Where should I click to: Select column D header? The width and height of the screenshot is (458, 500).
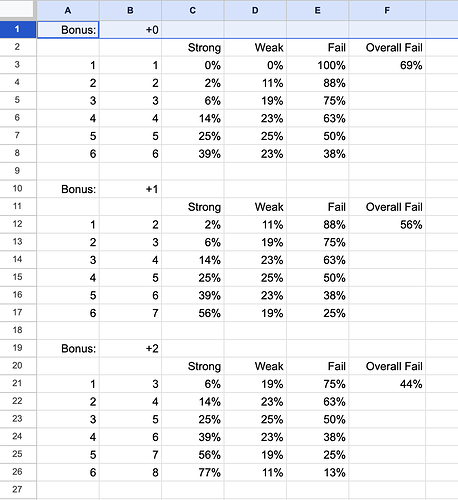tap(255, 10)
